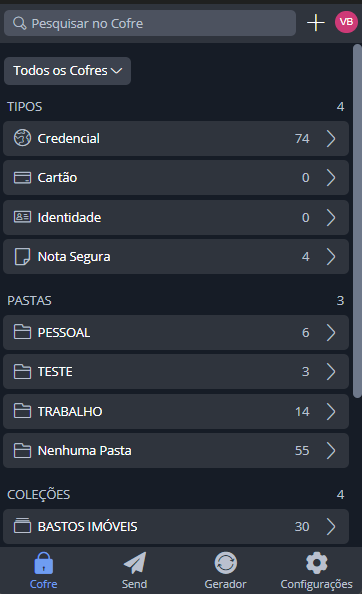Expand the TESTE folder chevron
362x594 pixels.
(x=331, y=372)
